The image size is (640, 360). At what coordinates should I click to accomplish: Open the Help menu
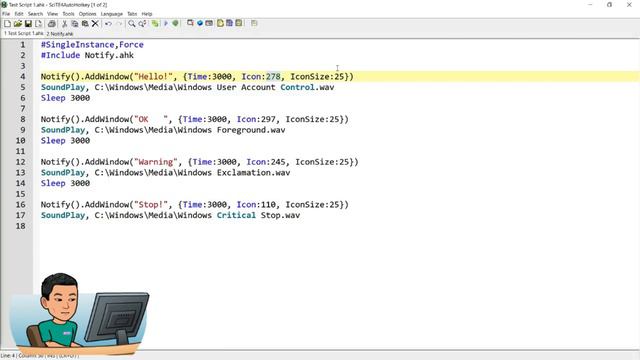pyautogui.click(x=147, y=14)
